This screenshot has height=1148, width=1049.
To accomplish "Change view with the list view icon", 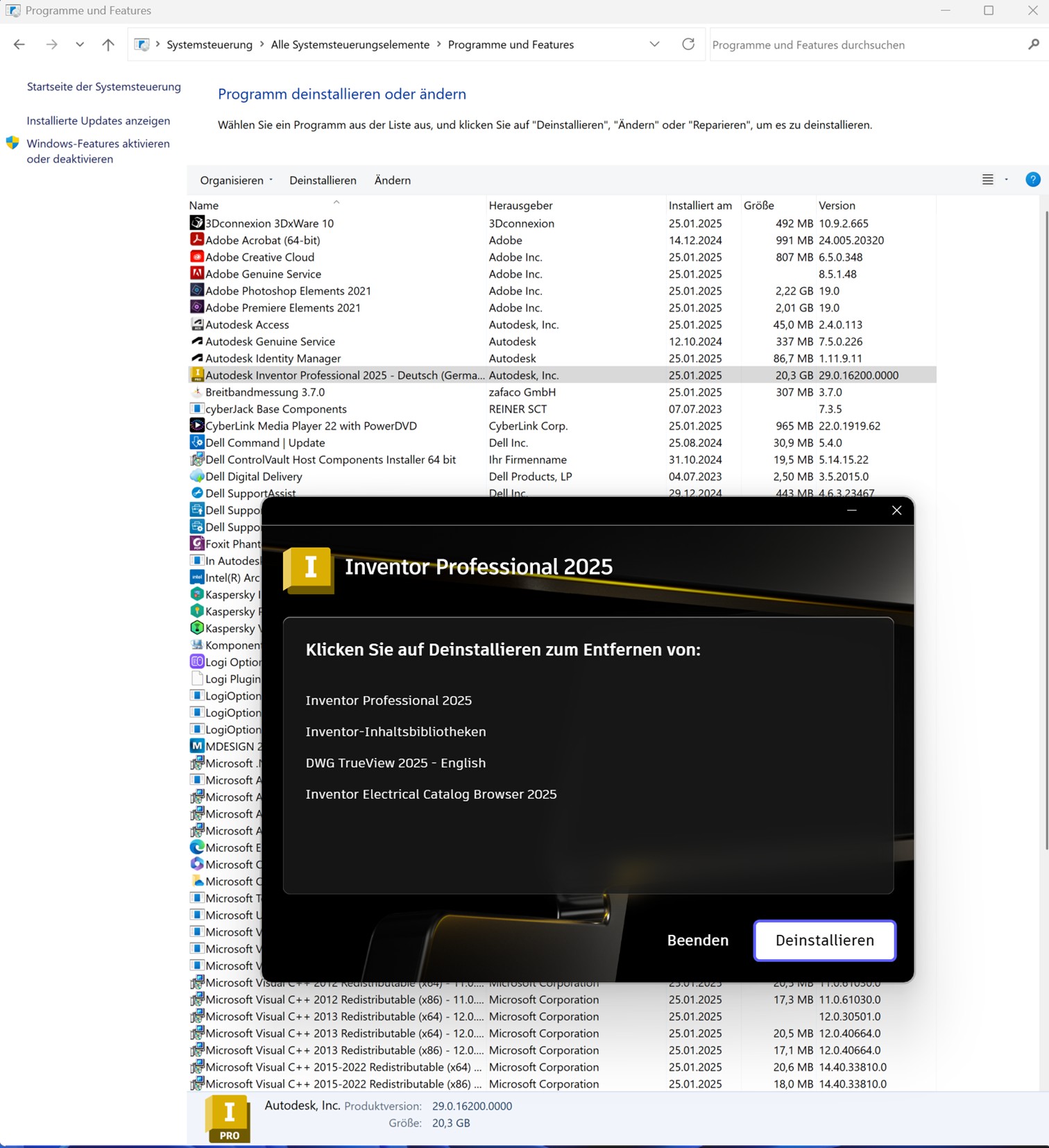I will (988, 180).
